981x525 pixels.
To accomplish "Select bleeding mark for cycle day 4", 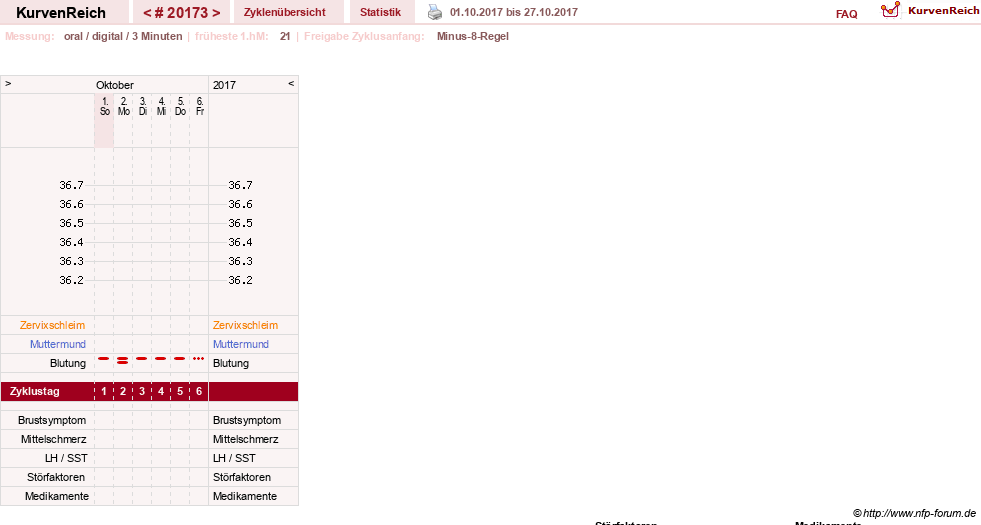I will click(x=161, y=359).
